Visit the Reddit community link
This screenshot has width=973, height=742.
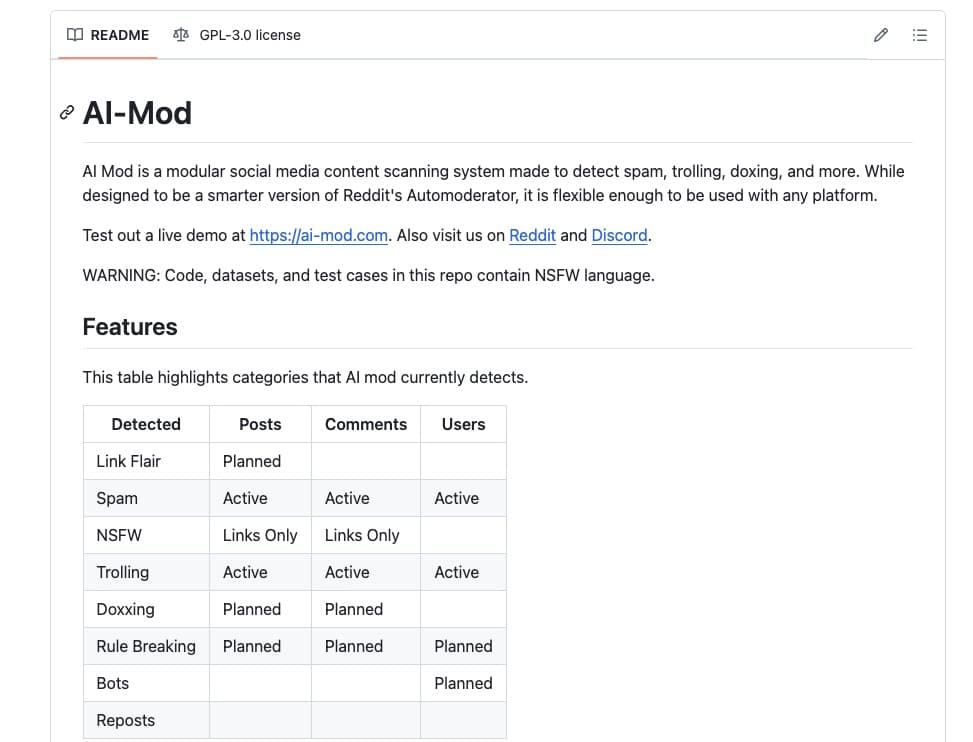coord(532,235)
